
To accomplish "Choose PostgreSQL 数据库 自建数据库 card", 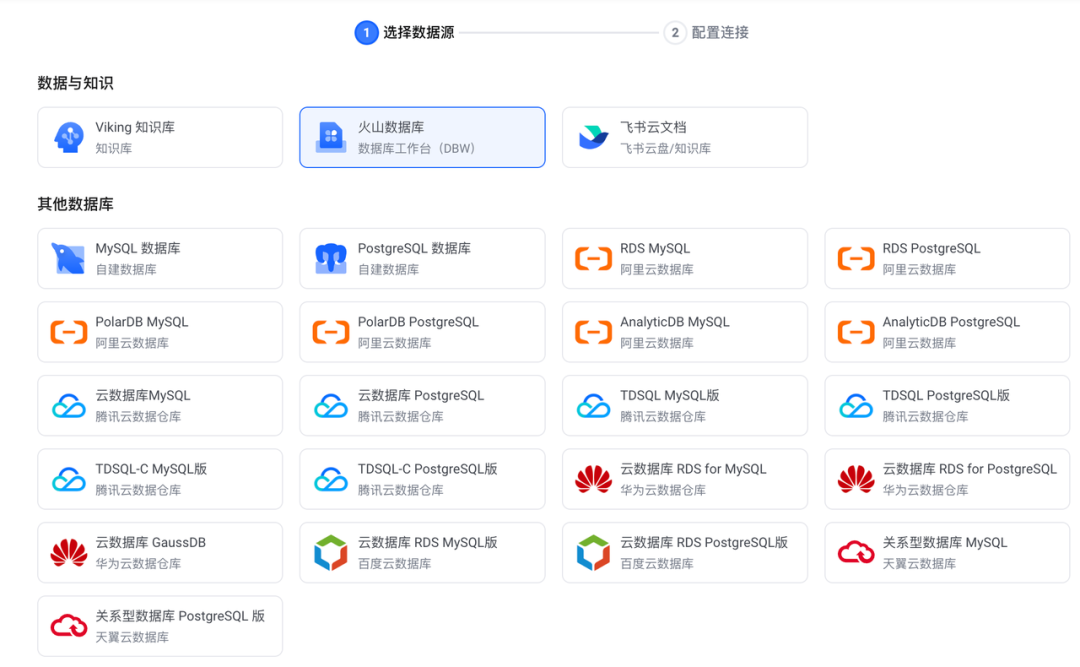I will tap(422, 258).
